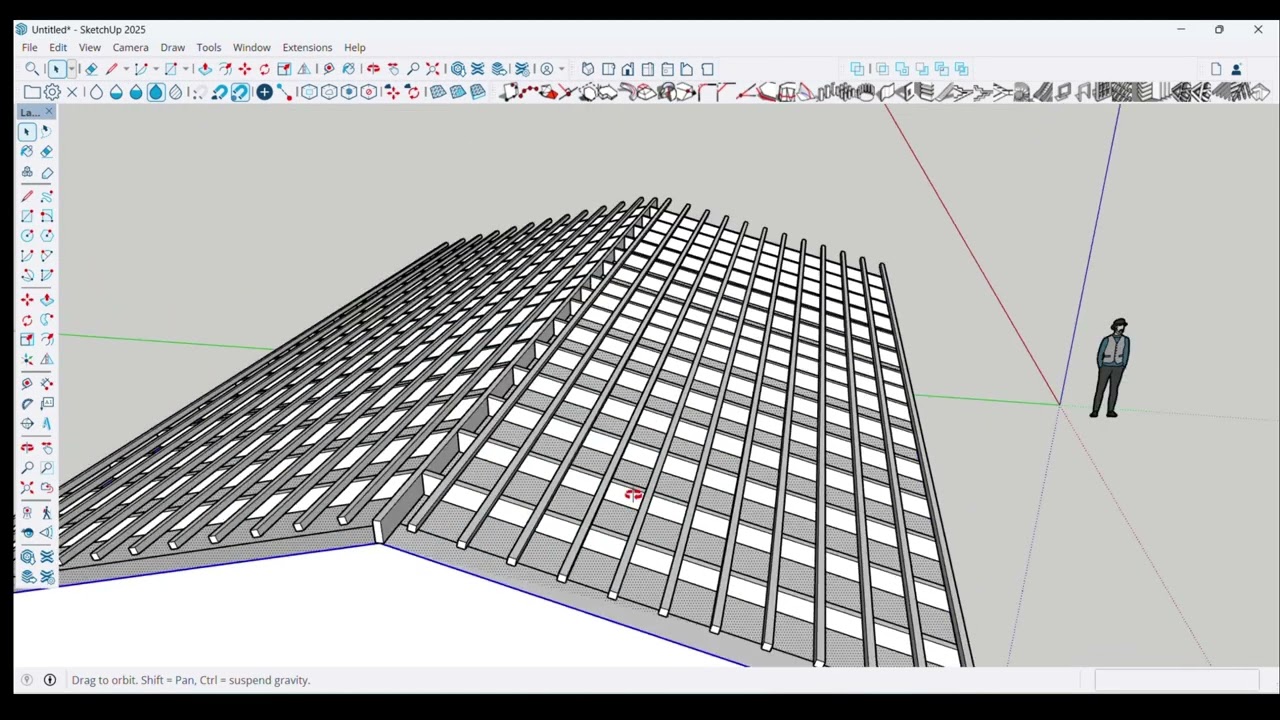The image size is (1280, 720).
Task: Open the Camera menu
Action: [130, 47]
